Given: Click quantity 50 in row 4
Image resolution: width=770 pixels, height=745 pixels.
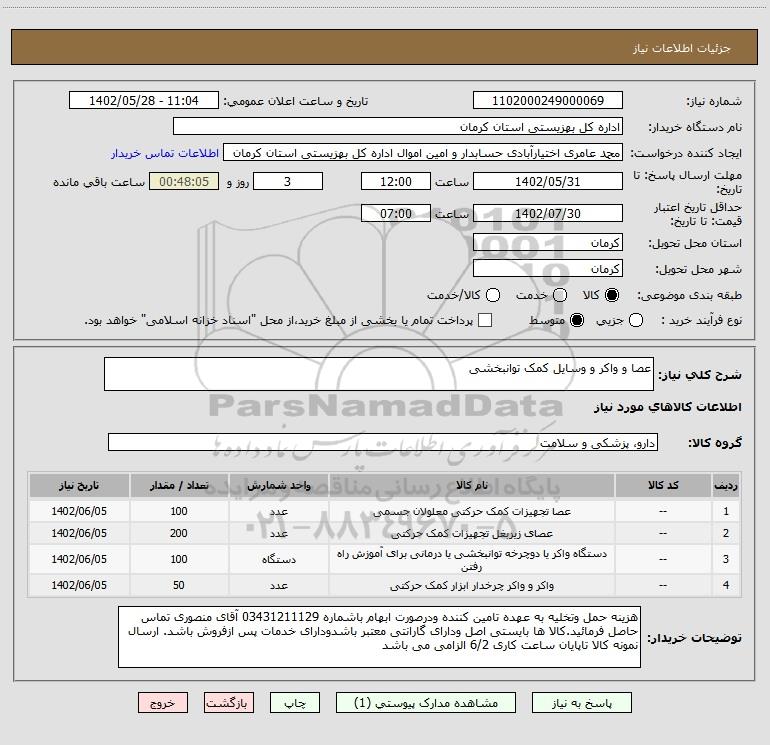Looking at the screenshot, I should tap(179, 585).
